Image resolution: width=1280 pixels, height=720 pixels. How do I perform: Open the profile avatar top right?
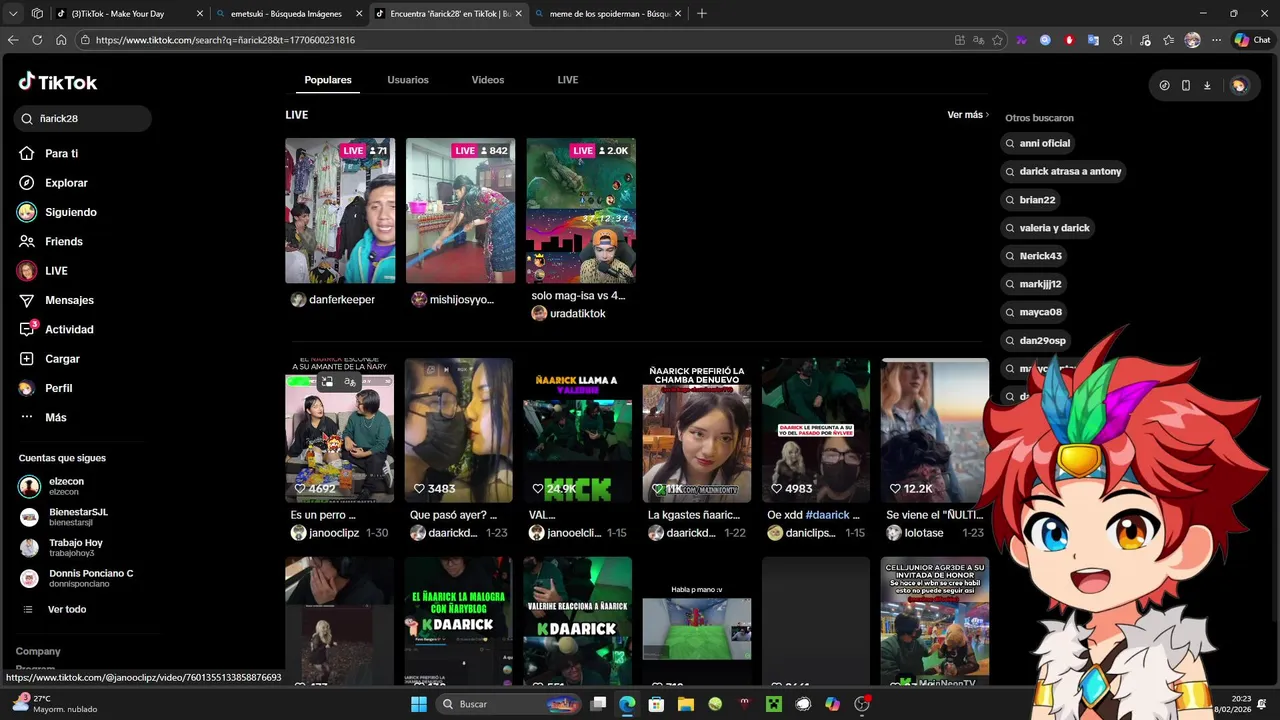click(x=1239, y=86)
